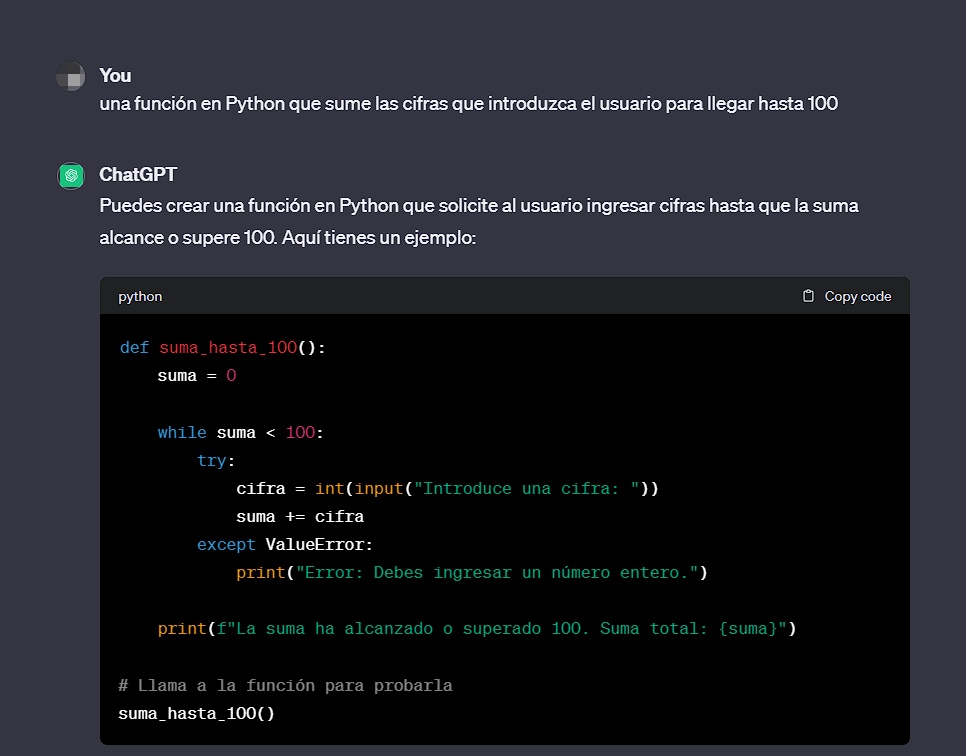Click the print 'La suma ha alcanzado' line
Screen dimensions: 966x756
[477, 628]
